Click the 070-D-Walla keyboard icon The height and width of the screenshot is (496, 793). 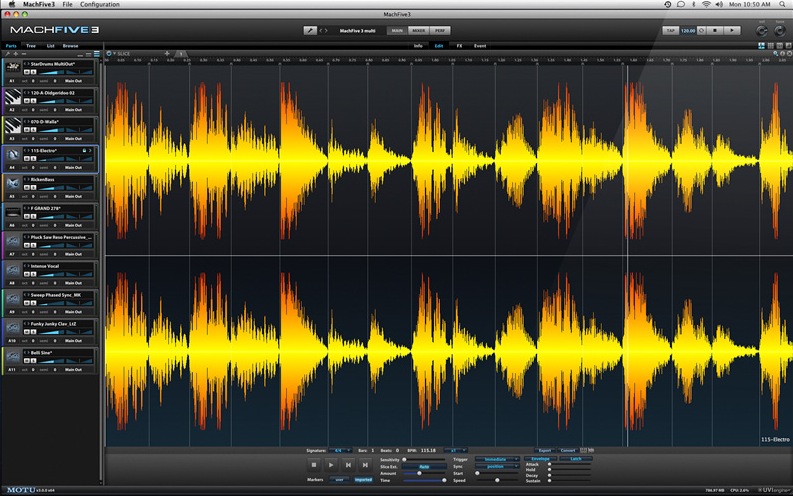pos(13,126)
